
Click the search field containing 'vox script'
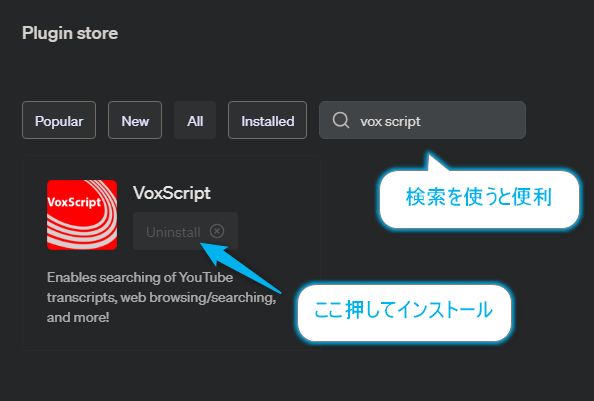tap(422, 120)
